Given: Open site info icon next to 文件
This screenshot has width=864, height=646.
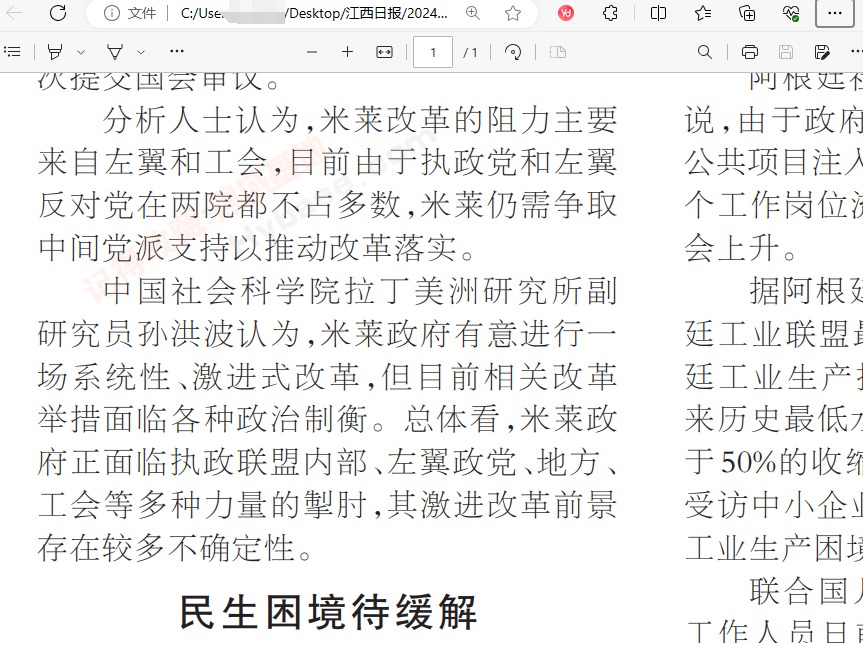Looking at the screenshot, I should [x=111, y=13].
